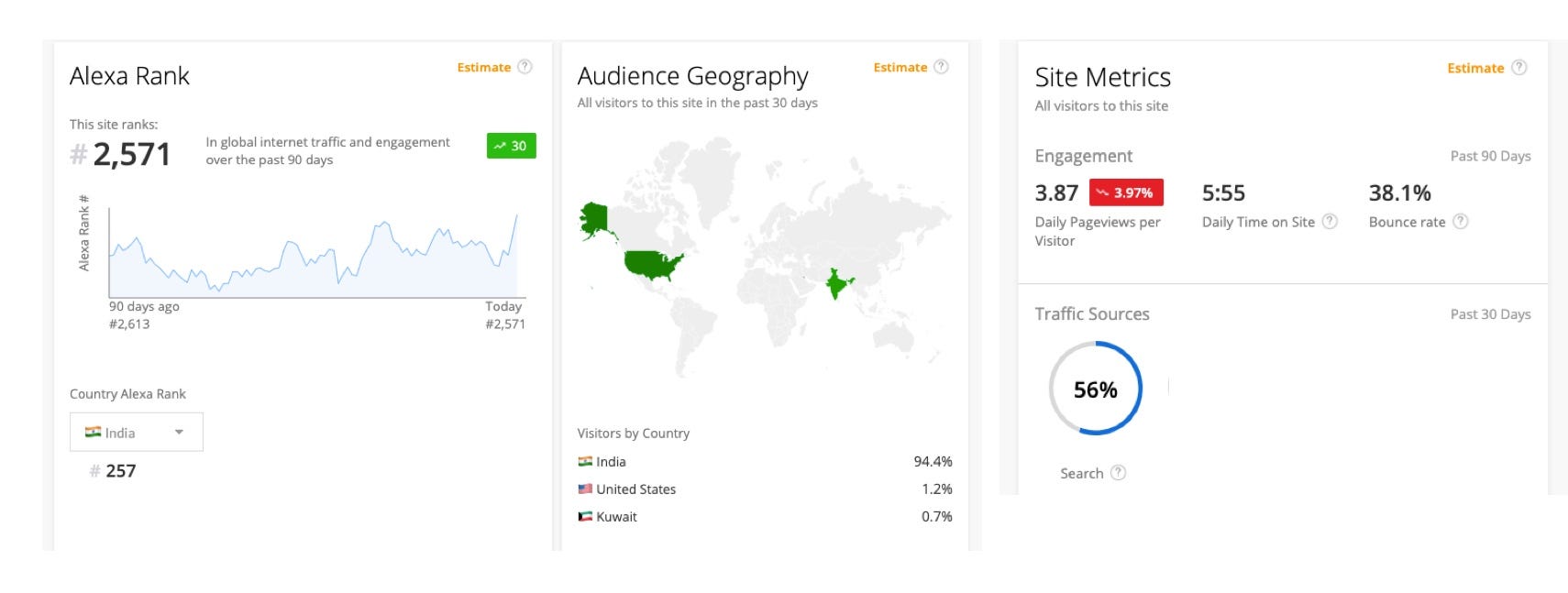This screenshot has width=1568, height=593.
Task: Click the 'Audience Geography' panel title
Action: tap(692, 75)
